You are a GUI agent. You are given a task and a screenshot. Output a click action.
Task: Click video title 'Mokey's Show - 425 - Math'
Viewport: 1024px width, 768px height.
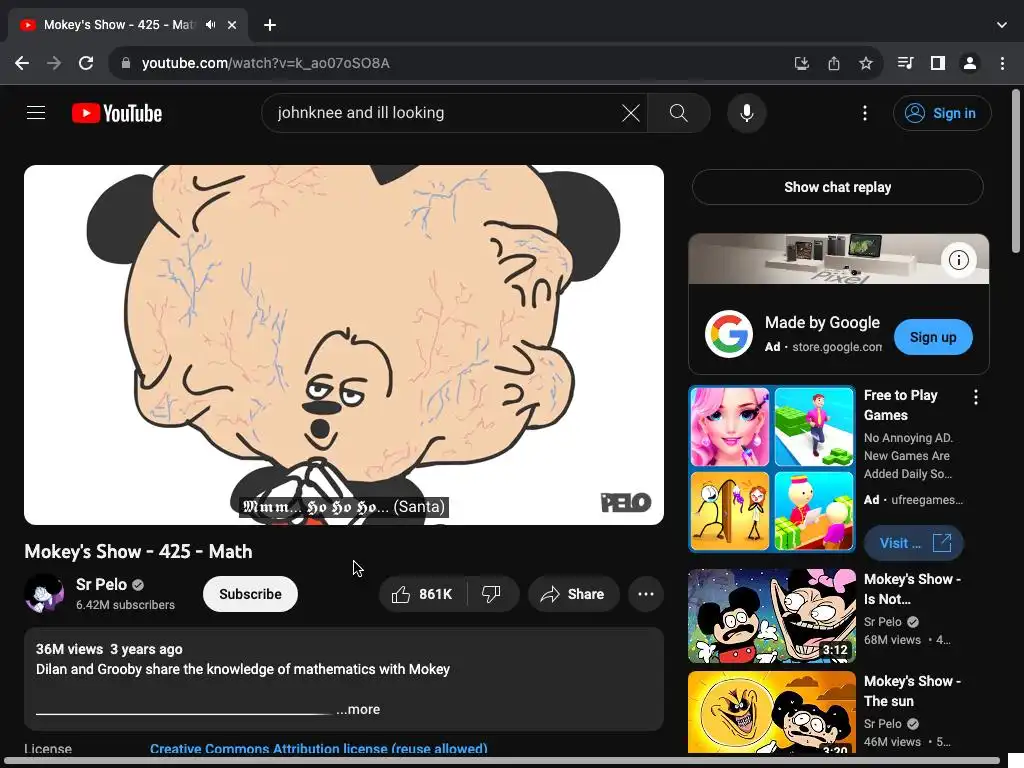pyautogui.click(x=138, y=552)
